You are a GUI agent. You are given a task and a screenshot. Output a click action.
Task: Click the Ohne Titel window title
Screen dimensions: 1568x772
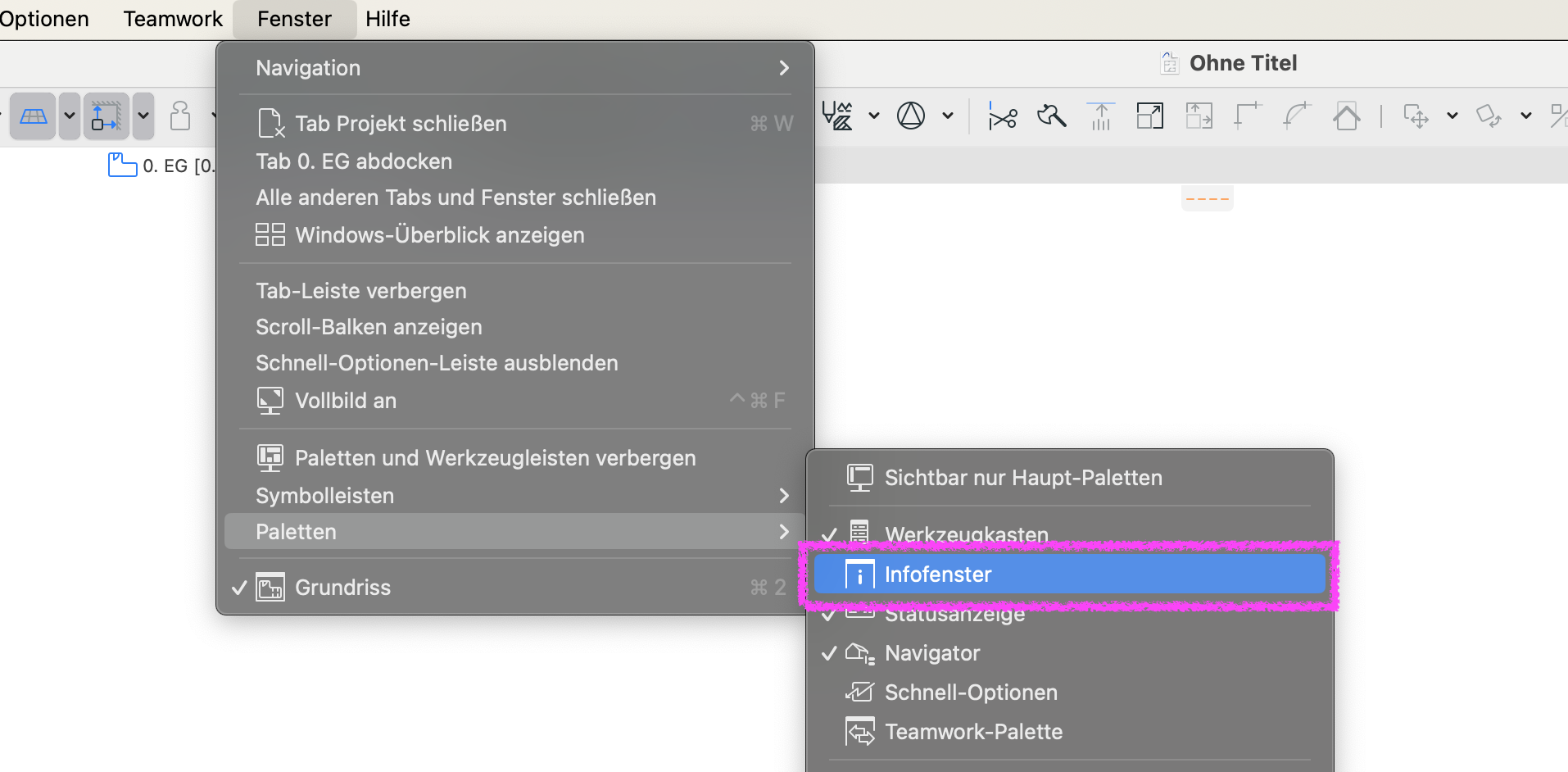point(1243,63)
